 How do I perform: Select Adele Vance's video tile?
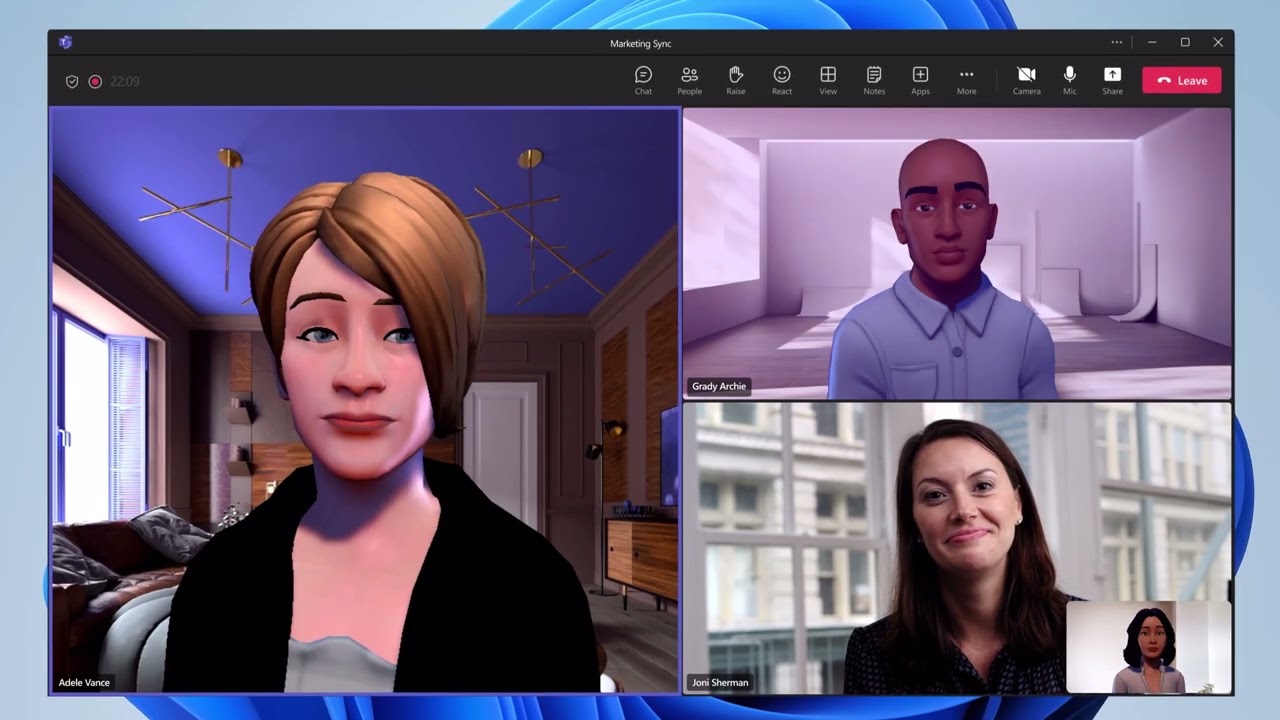click(x=365, y=400)
